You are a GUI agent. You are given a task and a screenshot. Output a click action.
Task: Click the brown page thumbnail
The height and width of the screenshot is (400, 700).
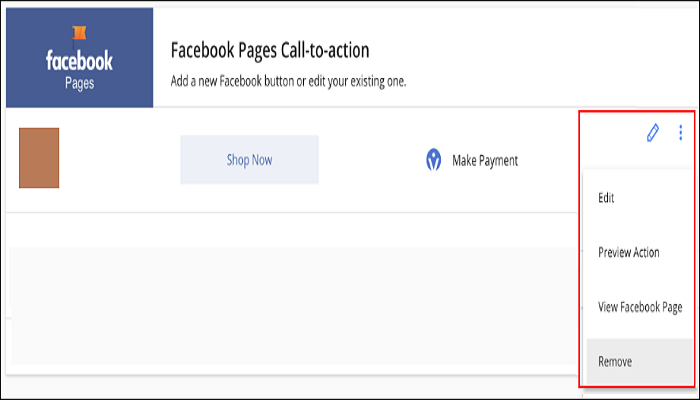tap(39, 158)
